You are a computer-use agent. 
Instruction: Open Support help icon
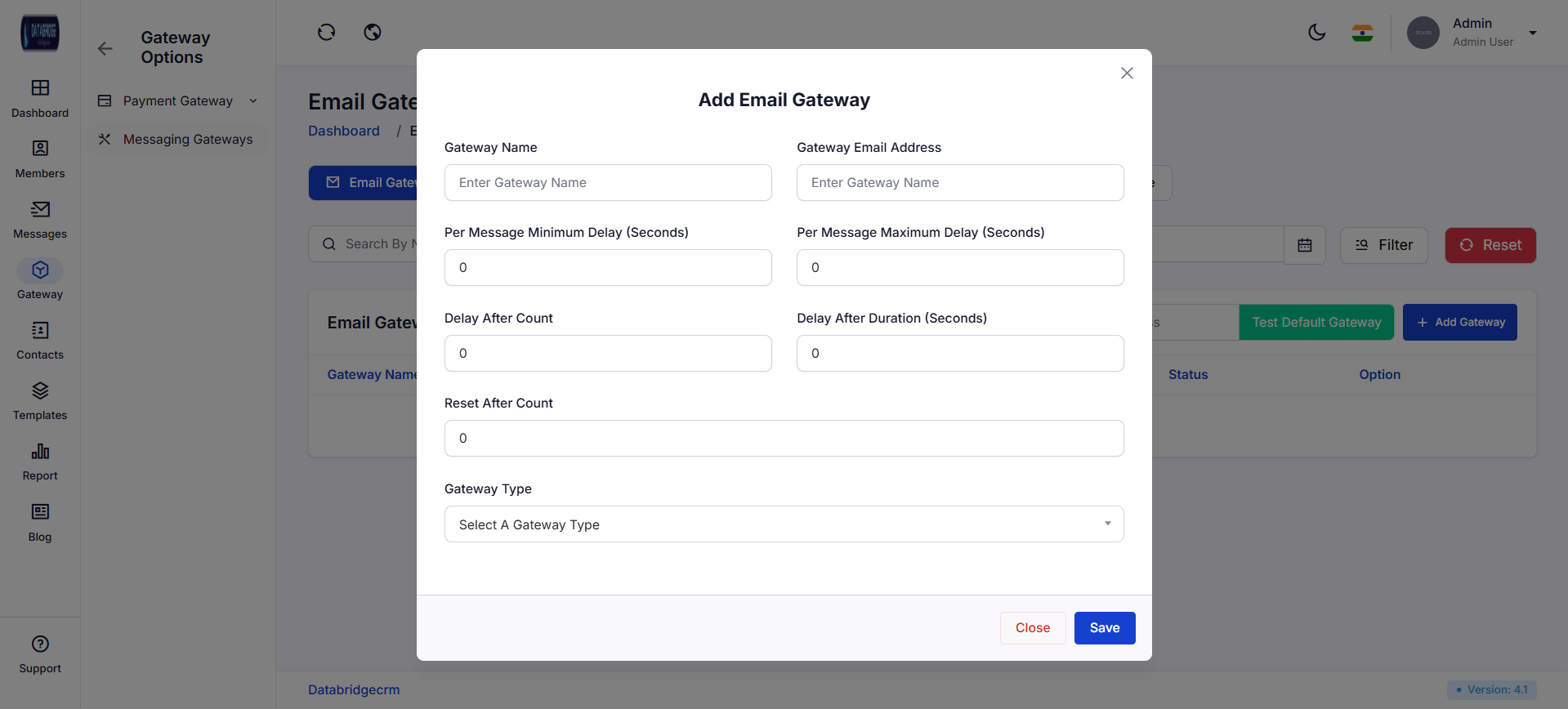[40, 644]
